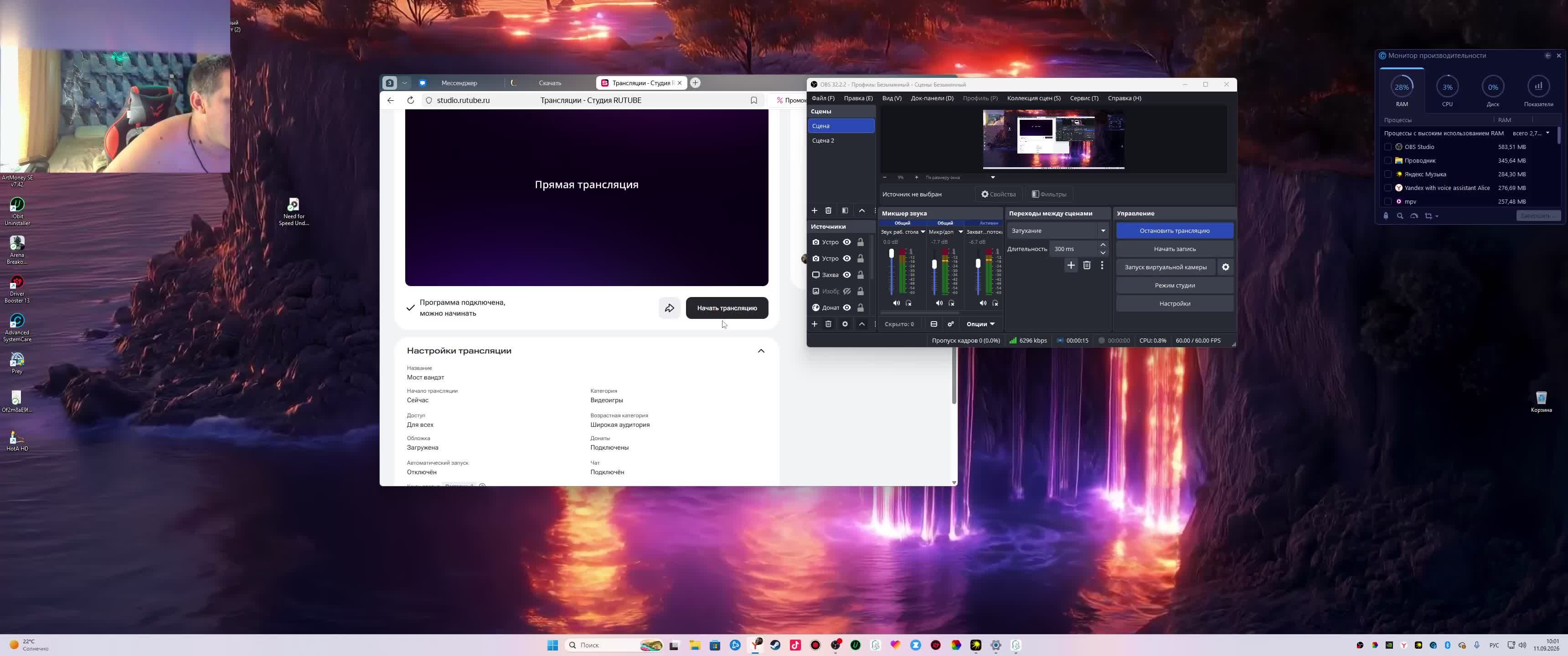Hide the Захва source with eye icon
This screenshot has width=1568, height=656.
(x=847, y=275)
